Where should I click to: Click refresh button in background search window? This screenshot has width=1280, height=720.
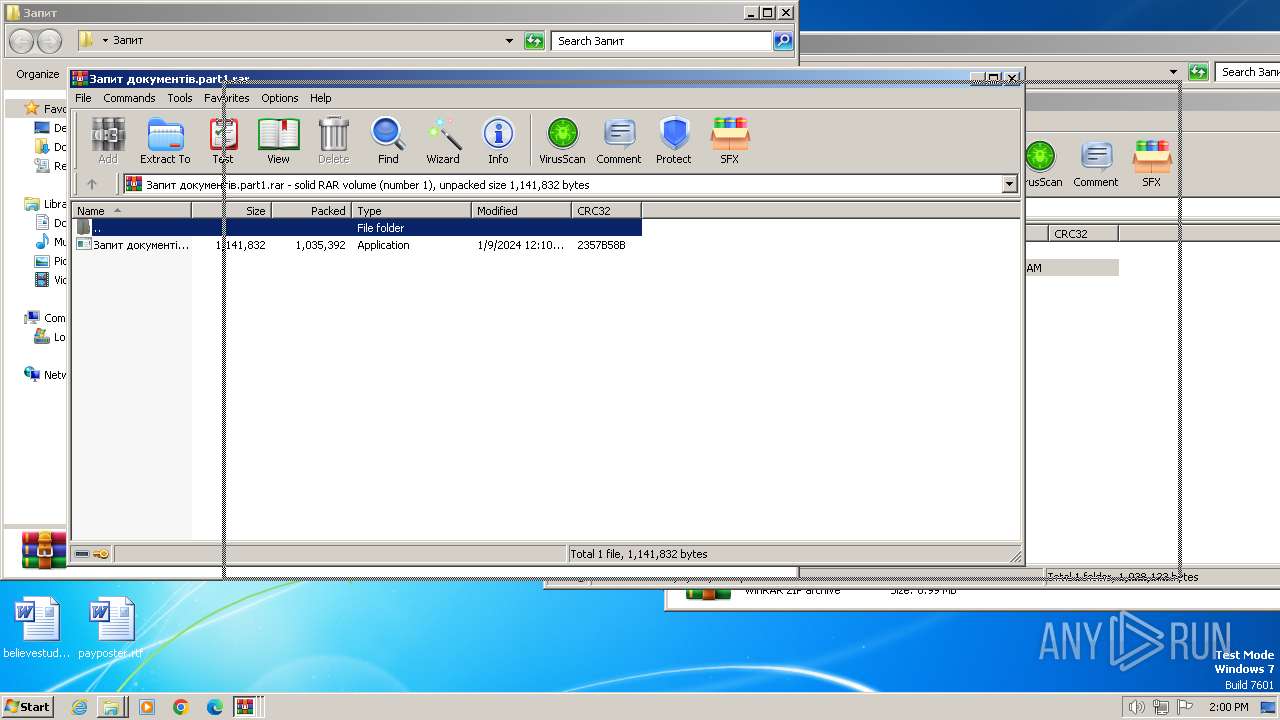(x=1198, y=72)
